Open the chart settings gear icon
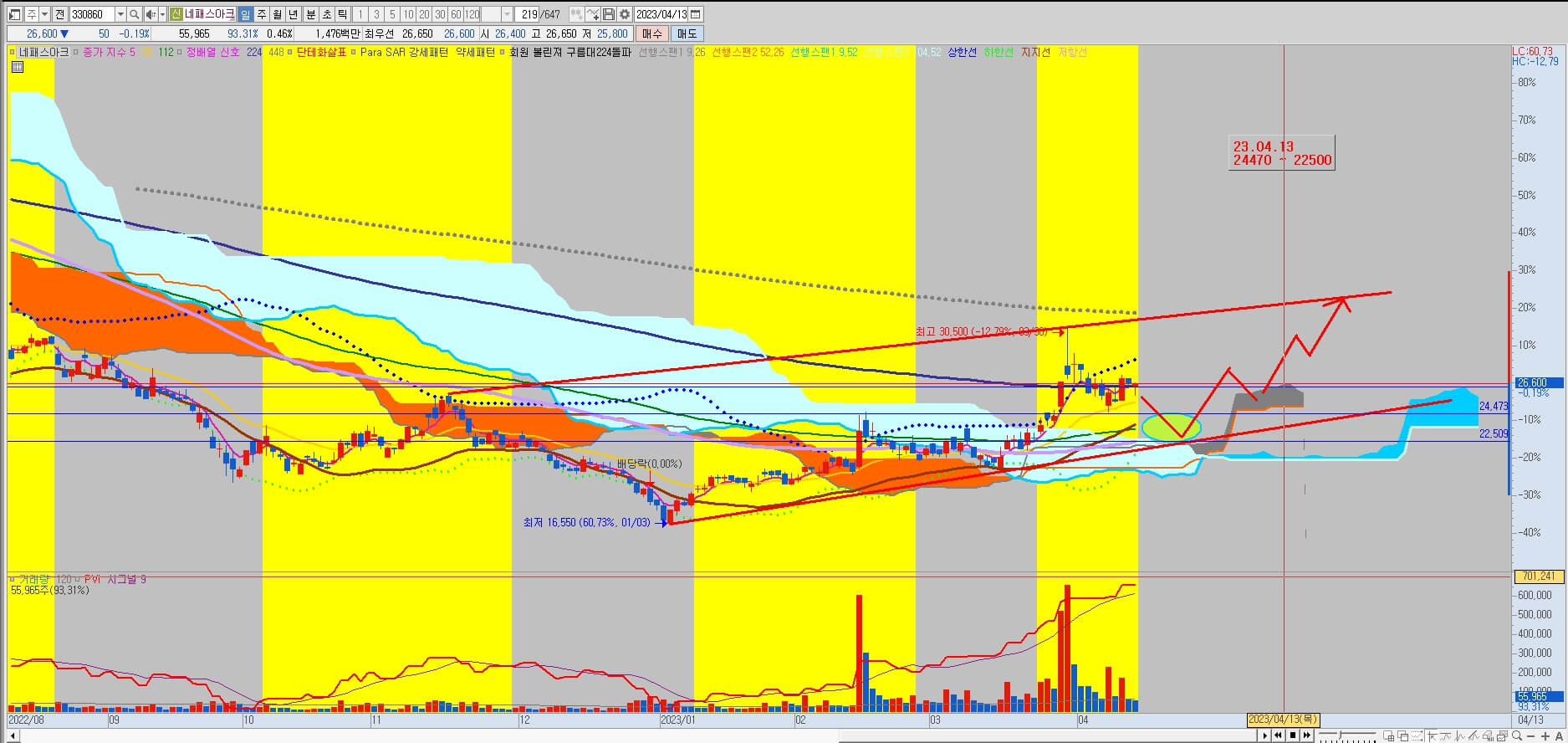The width and height of the screenshot is (1568, 743). (x=624, y=14)
